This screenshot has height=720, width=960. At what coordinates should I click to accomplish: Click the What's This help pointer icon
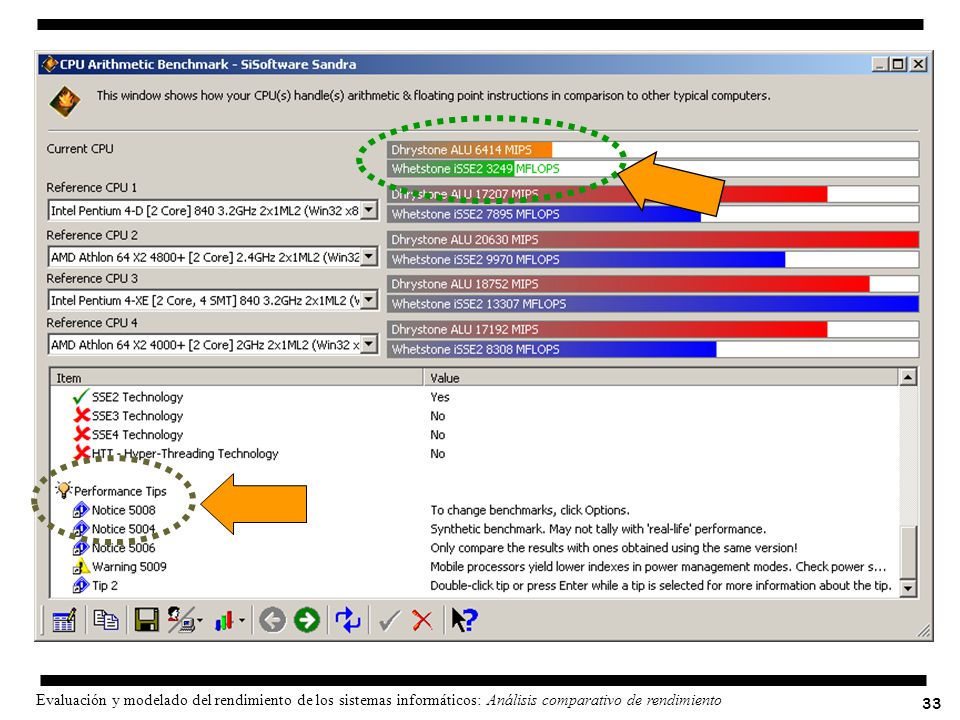click(464, 620)
